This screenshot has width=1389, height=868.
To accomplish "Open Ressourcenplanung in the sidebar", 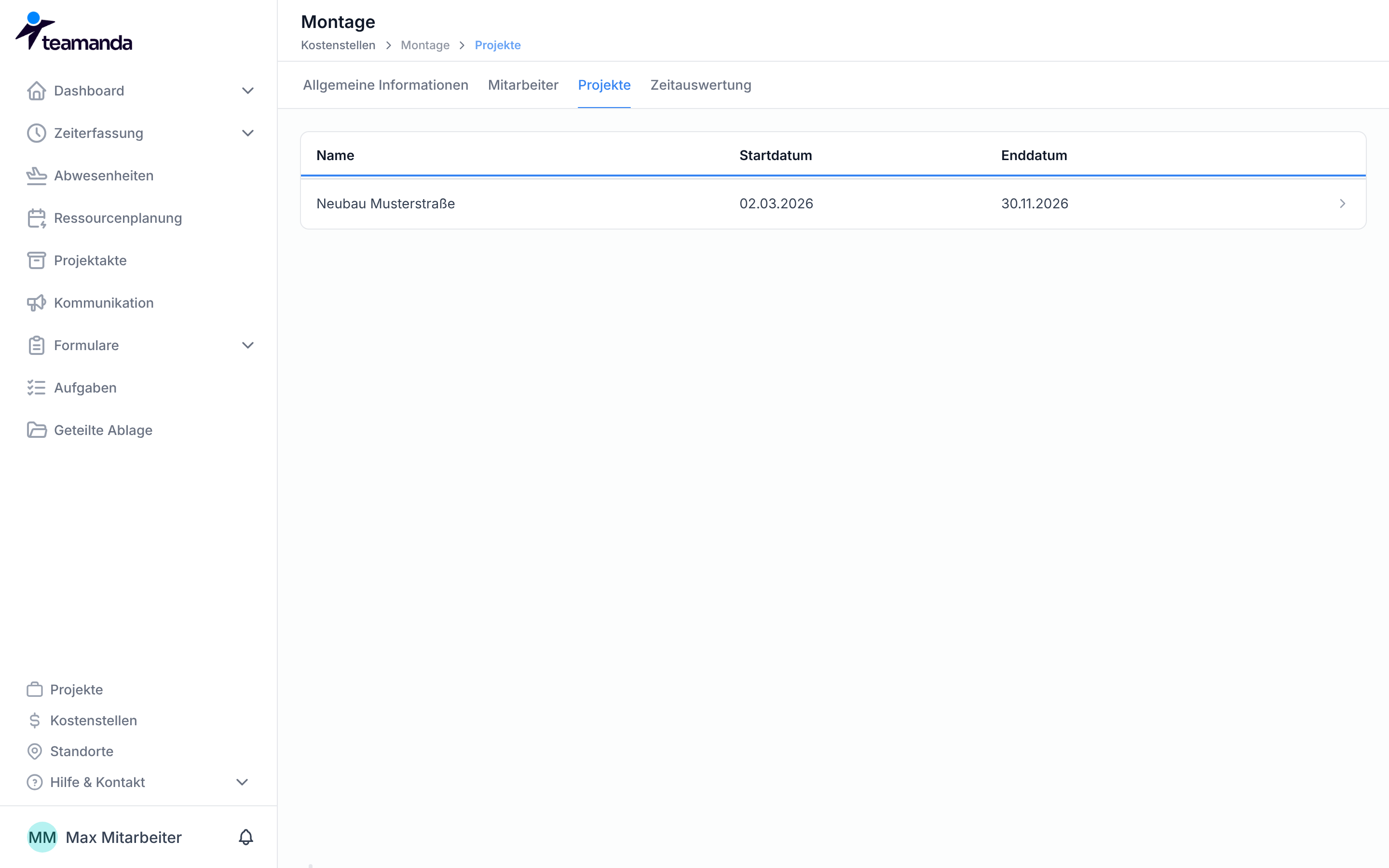I will (118, 218).
